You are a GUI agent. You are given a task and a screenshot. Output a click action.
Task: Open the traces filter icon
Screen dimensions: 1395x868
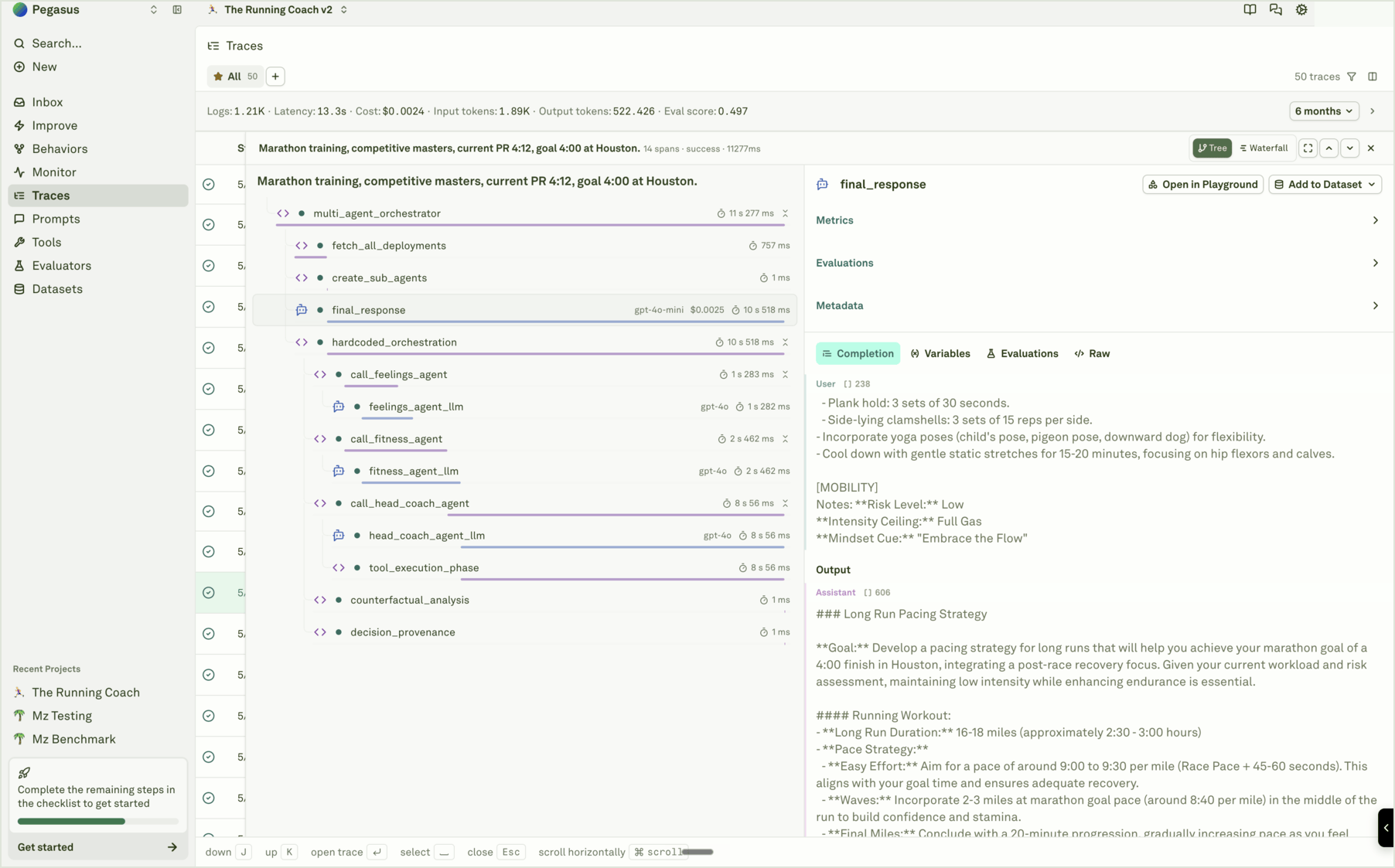(1352, 77)
